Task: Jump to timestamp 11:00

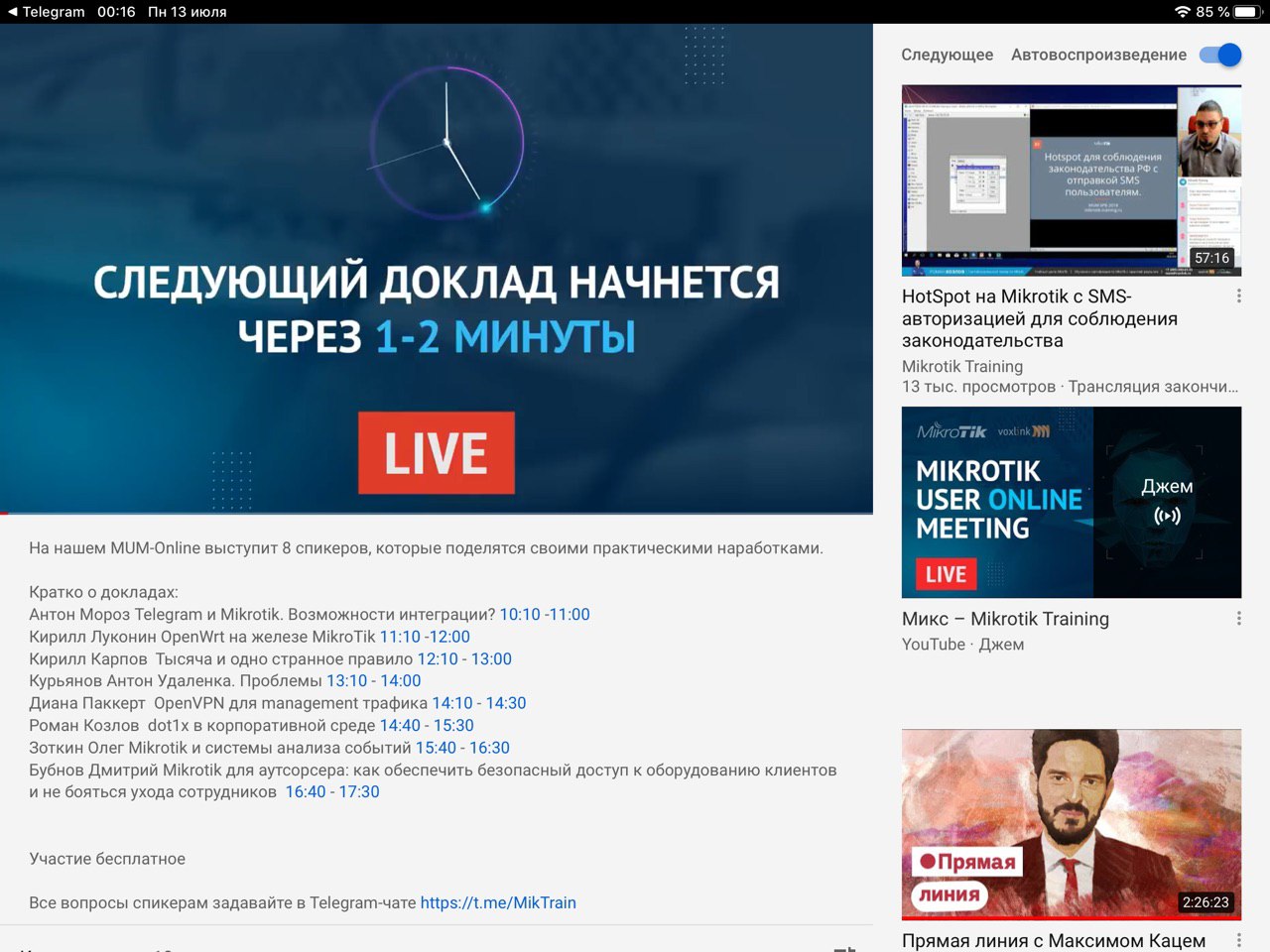Action: pyautogui.click(x=569, y=615)
